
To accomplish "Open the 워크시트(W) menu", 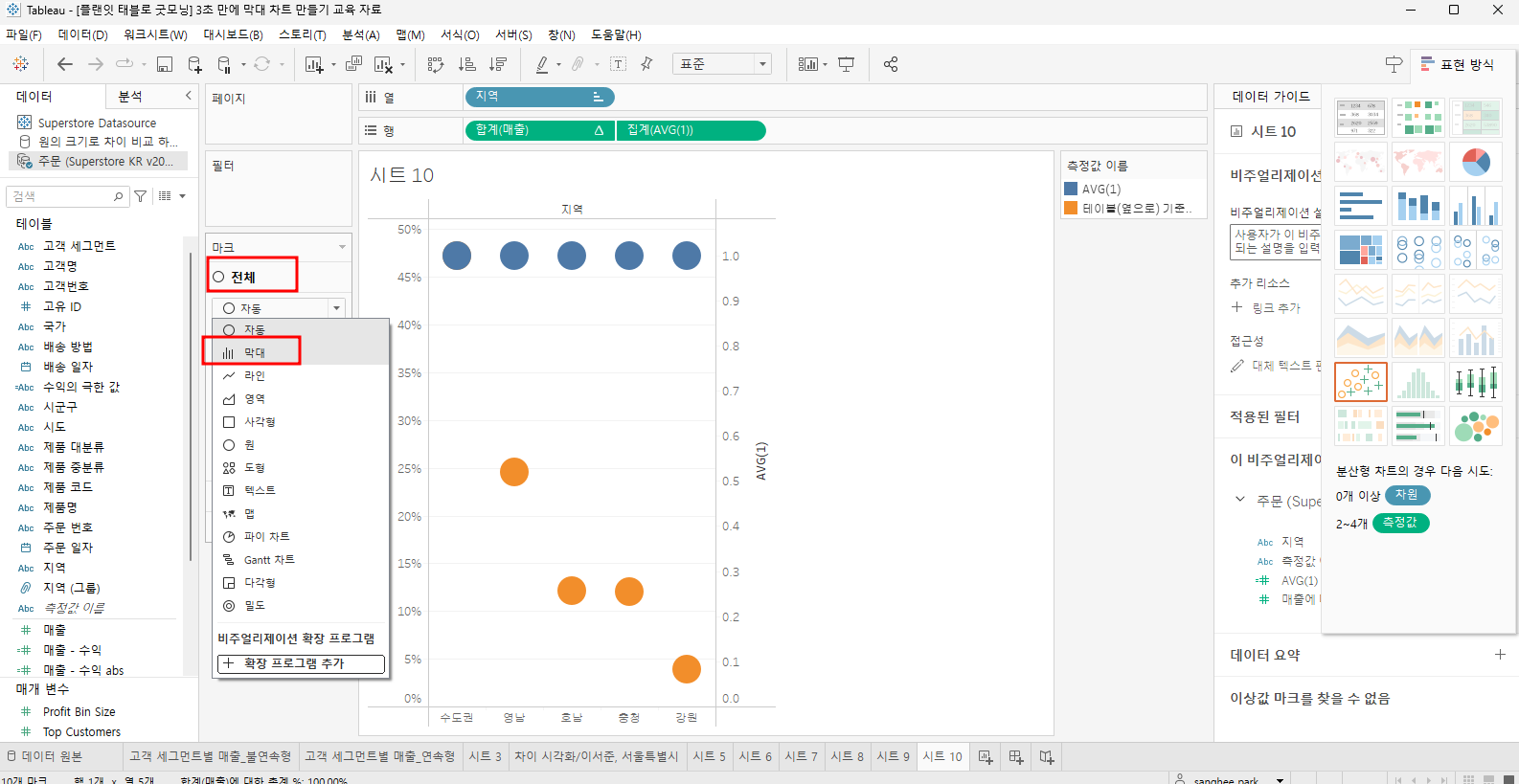I will [155, 34].
